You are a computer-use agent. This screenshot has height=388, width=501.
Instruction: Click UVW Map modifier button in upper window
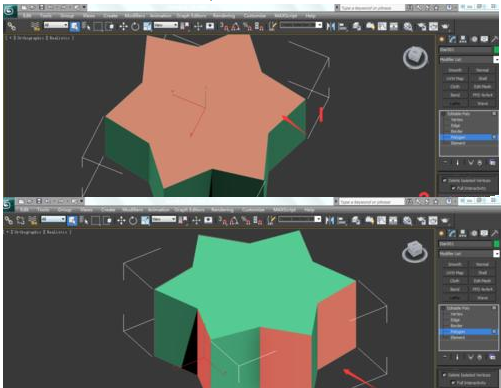pos(455,78)
